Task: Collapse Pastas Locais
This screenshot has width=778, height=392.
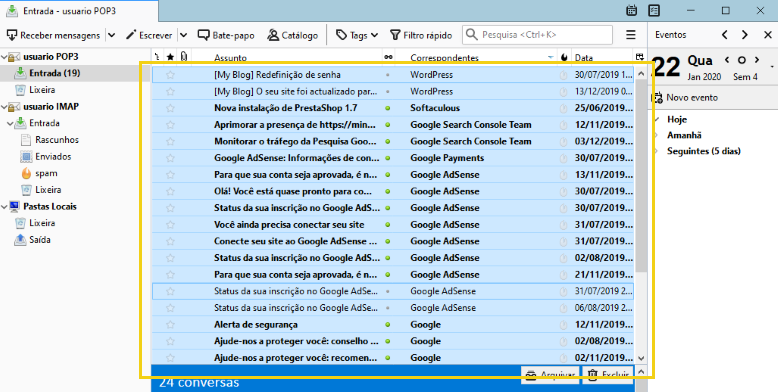Action: pyautogui.click(x=3, y=206)
